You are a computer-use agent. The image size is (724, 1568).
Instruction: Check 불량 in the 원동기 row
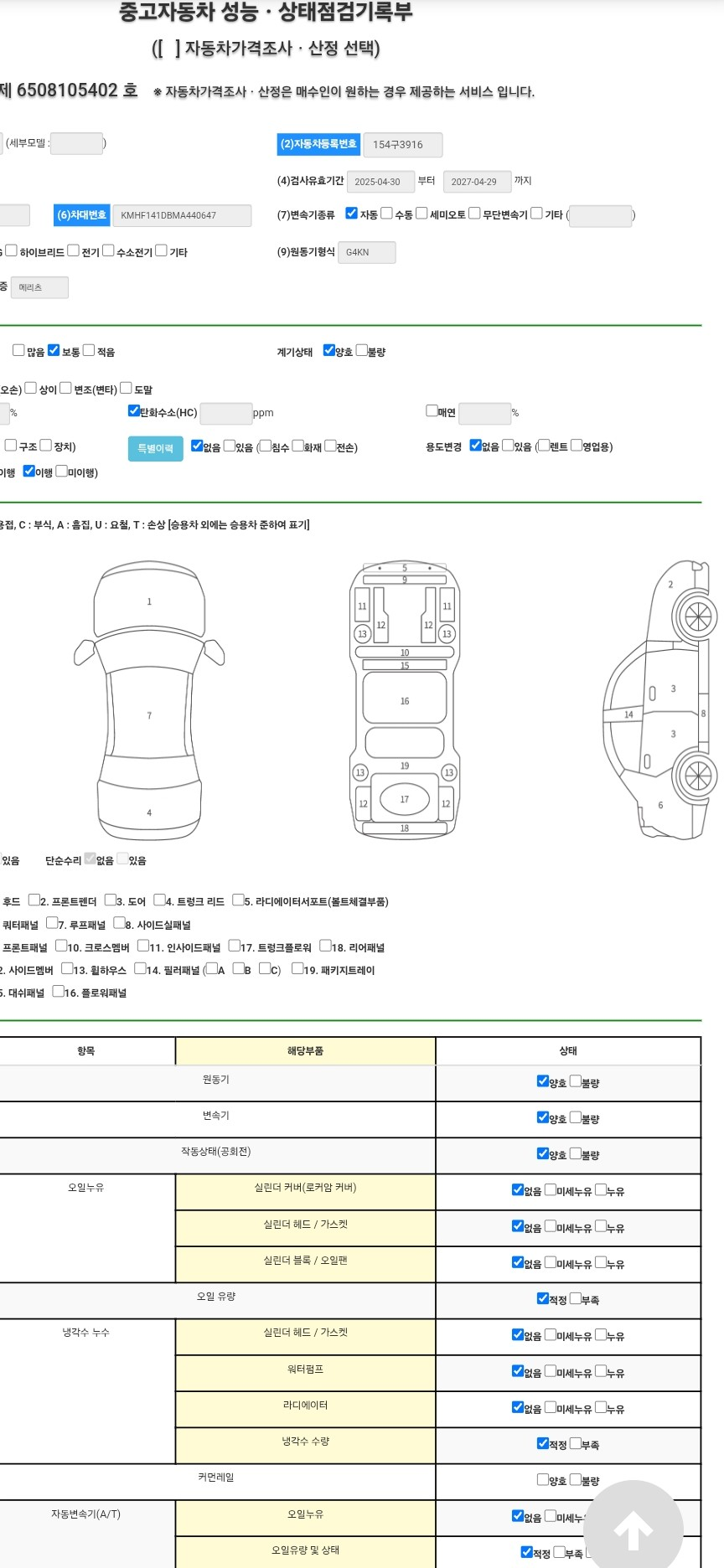point(576,1081)
